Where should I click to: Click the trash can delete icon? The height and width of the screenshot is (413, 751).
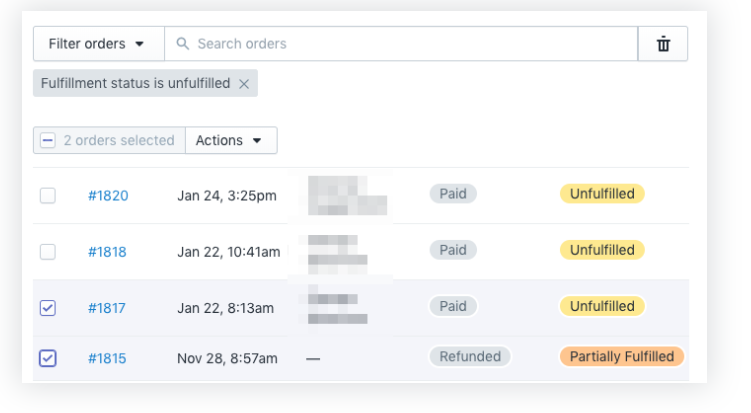click(x=662, y=44)
